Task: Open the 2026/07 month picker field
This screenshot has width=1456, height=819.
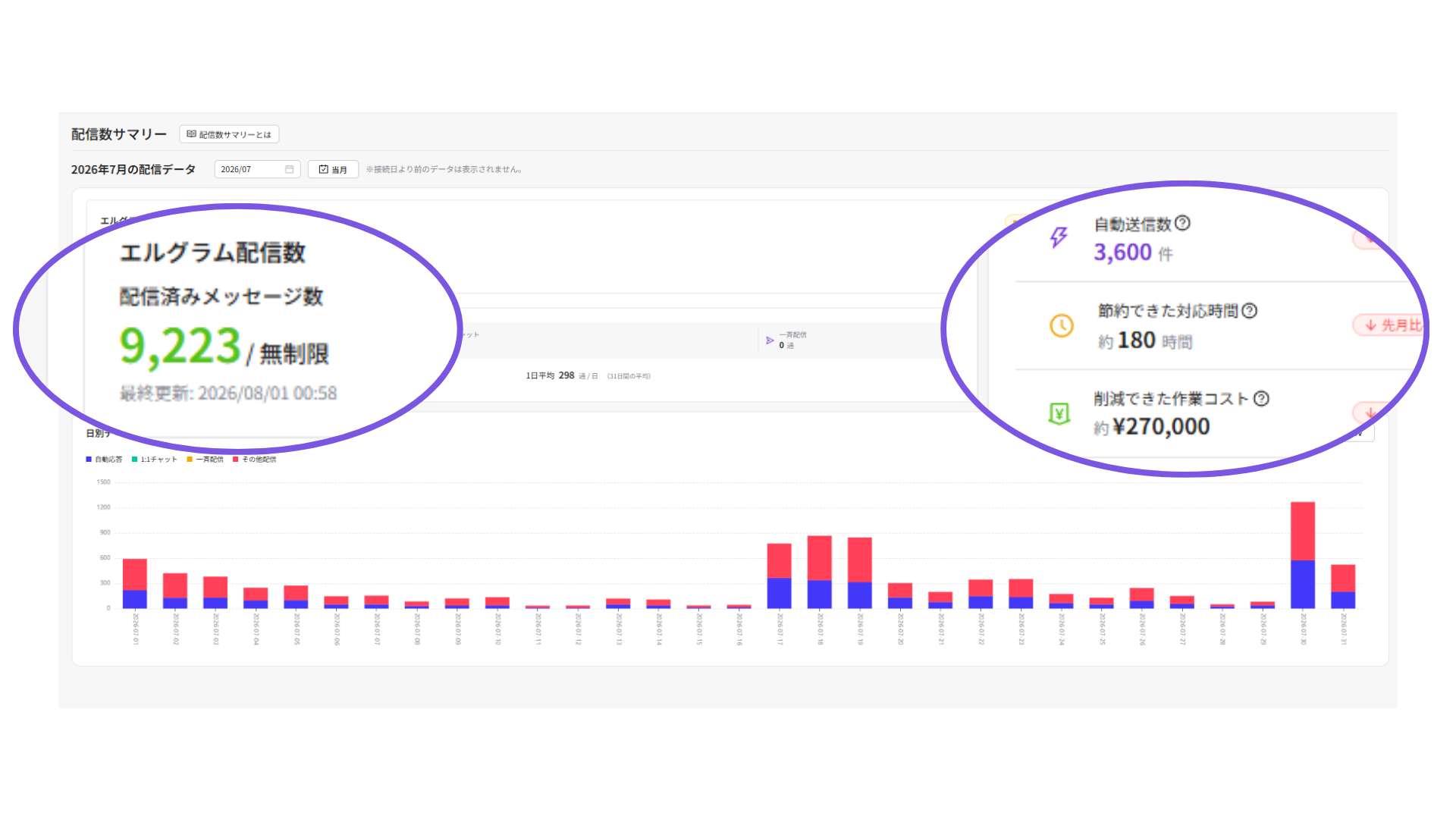Action: click(257, 169)
